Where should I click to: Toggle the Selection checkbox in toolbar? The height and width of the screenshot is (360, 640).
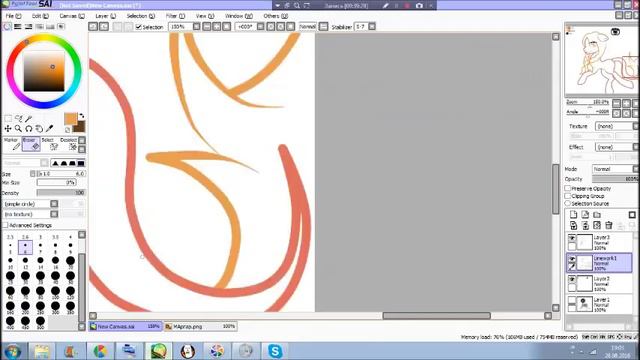138,27
